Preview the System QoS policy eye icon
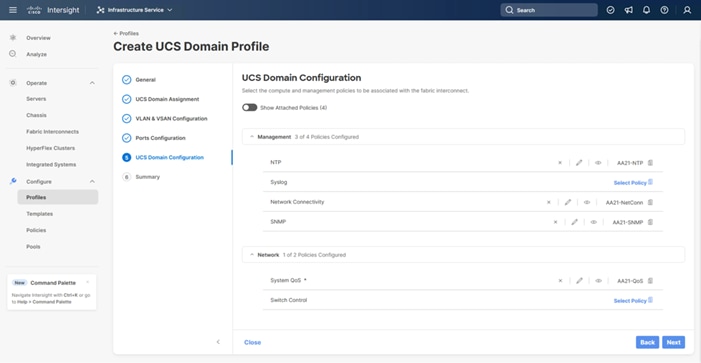 [x=599, y=281]
